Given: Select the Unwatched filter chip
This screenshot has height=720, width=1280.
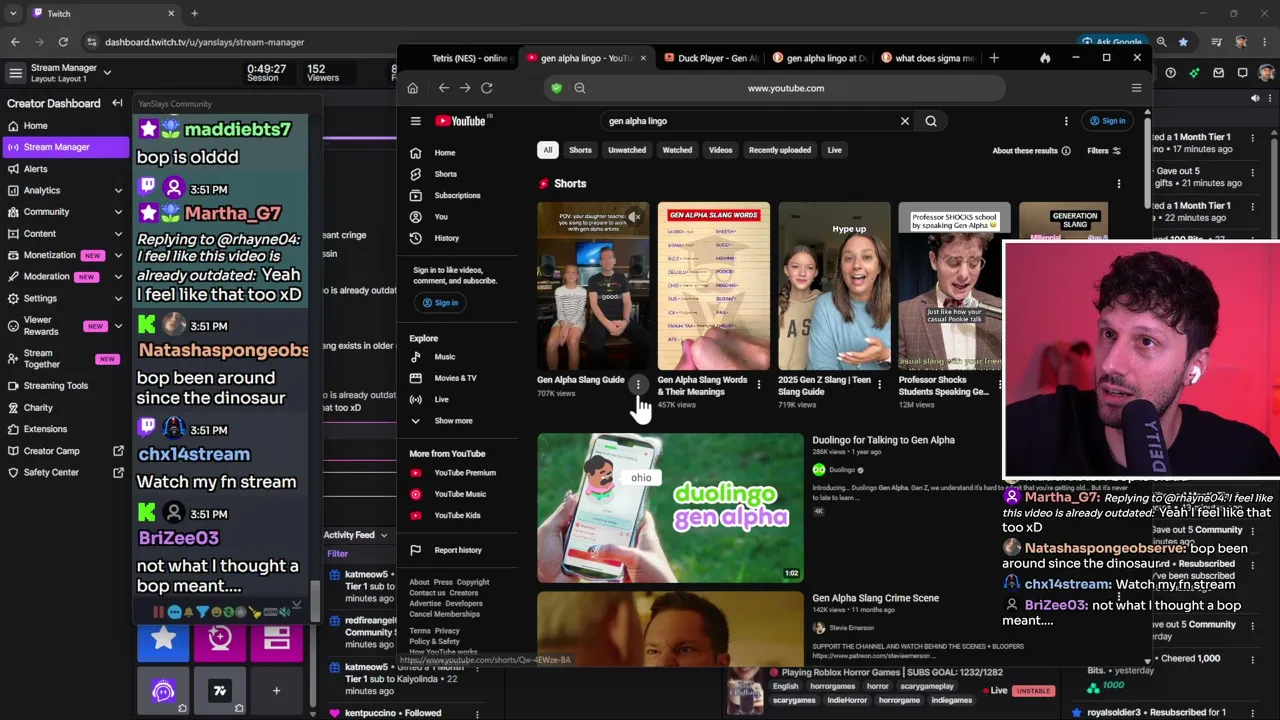Looking at the screenshot, I should tap(627, 150).
